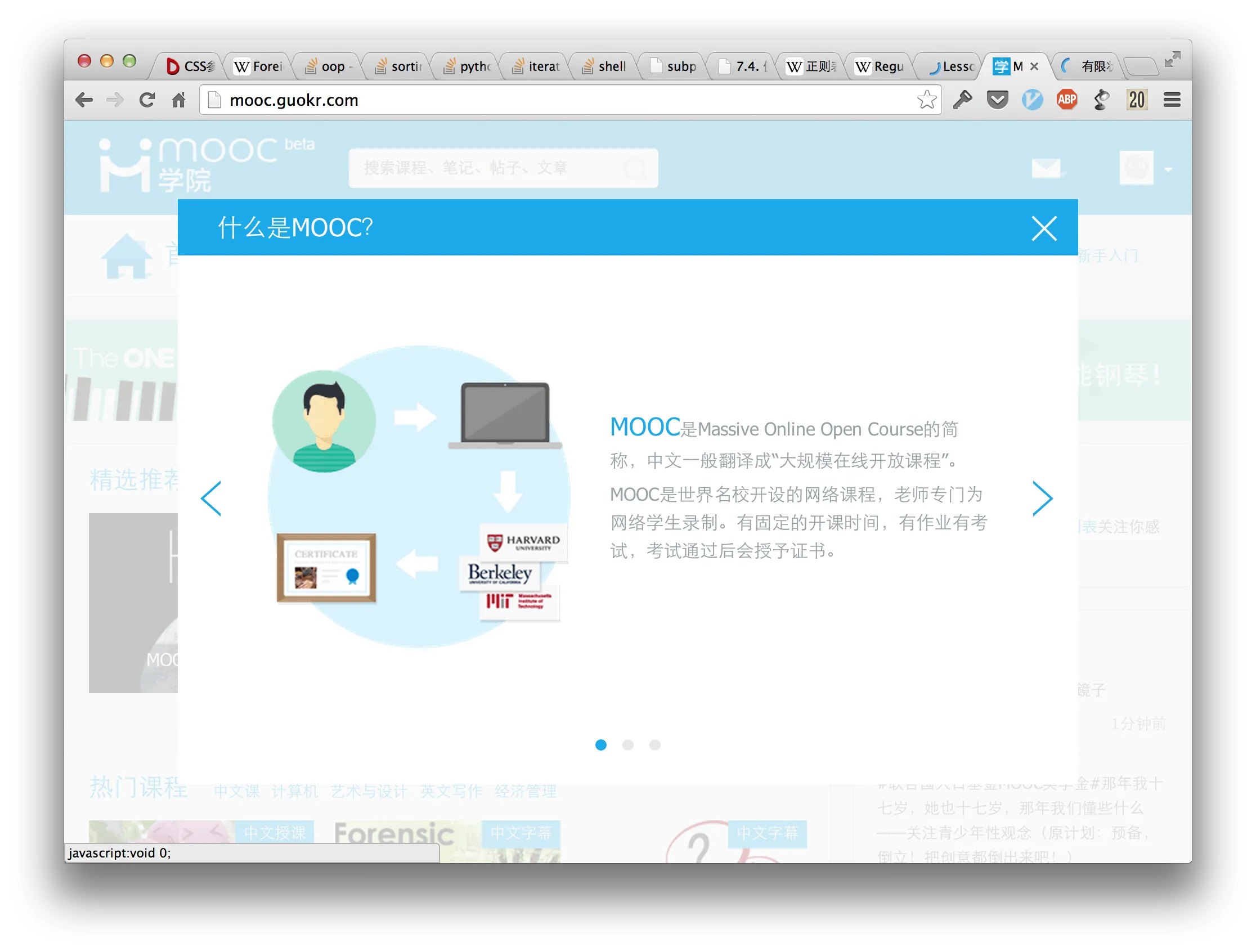Close the active MOOC tab
The width and height of the screenshot is (1256, 952).
click(x=1034, y=66)
